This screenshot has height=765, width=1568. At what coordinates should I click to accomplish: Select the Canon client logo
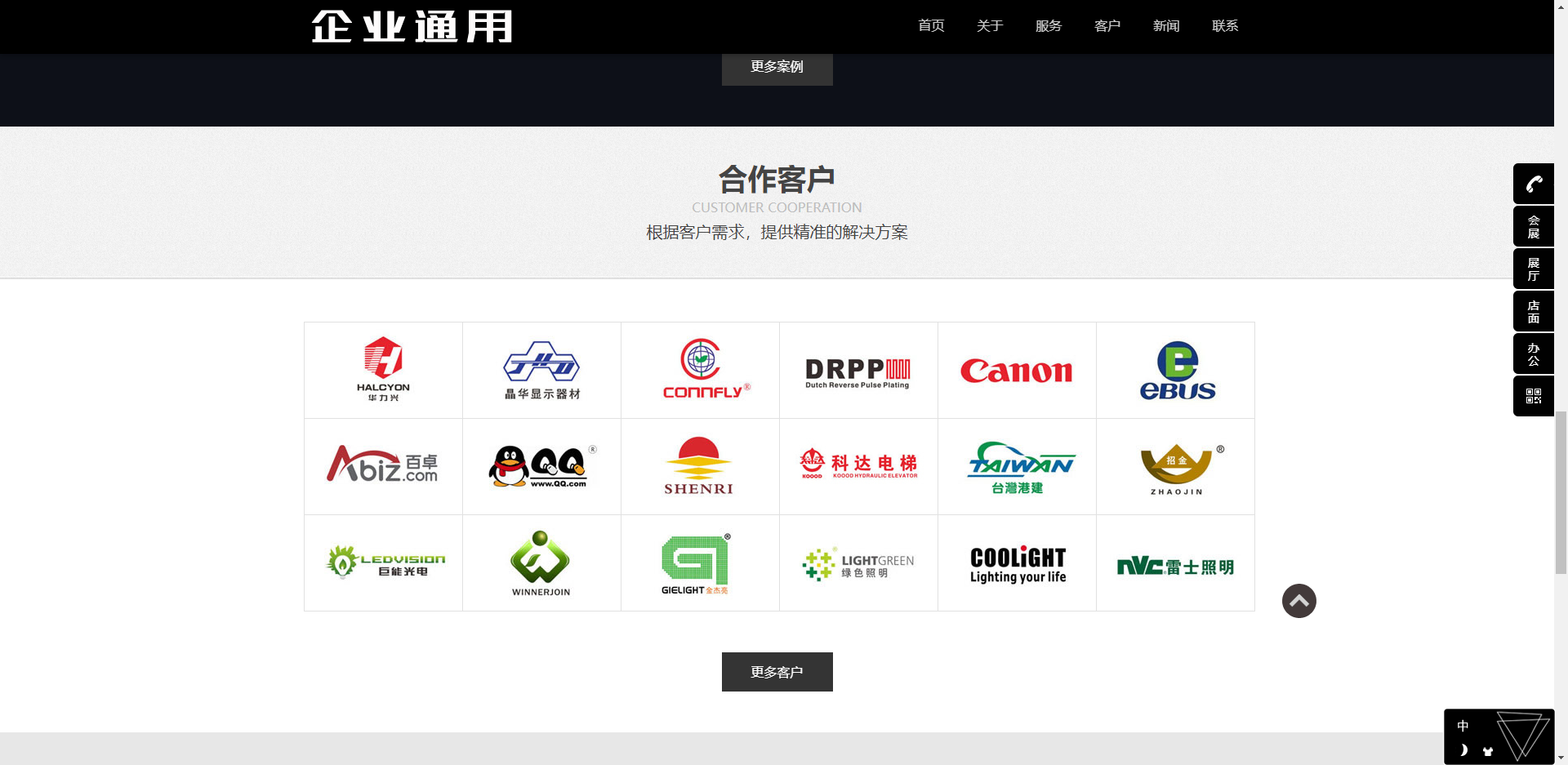tap(1018, 370)
